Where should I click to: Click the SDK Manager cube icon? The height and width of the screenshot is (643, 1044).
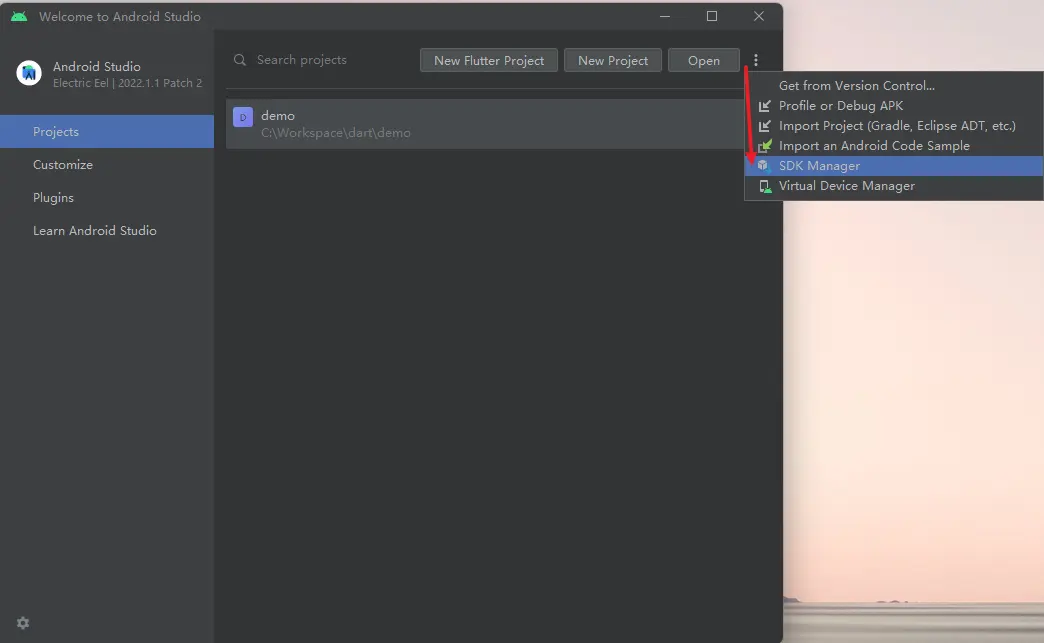tap(764, 166)
